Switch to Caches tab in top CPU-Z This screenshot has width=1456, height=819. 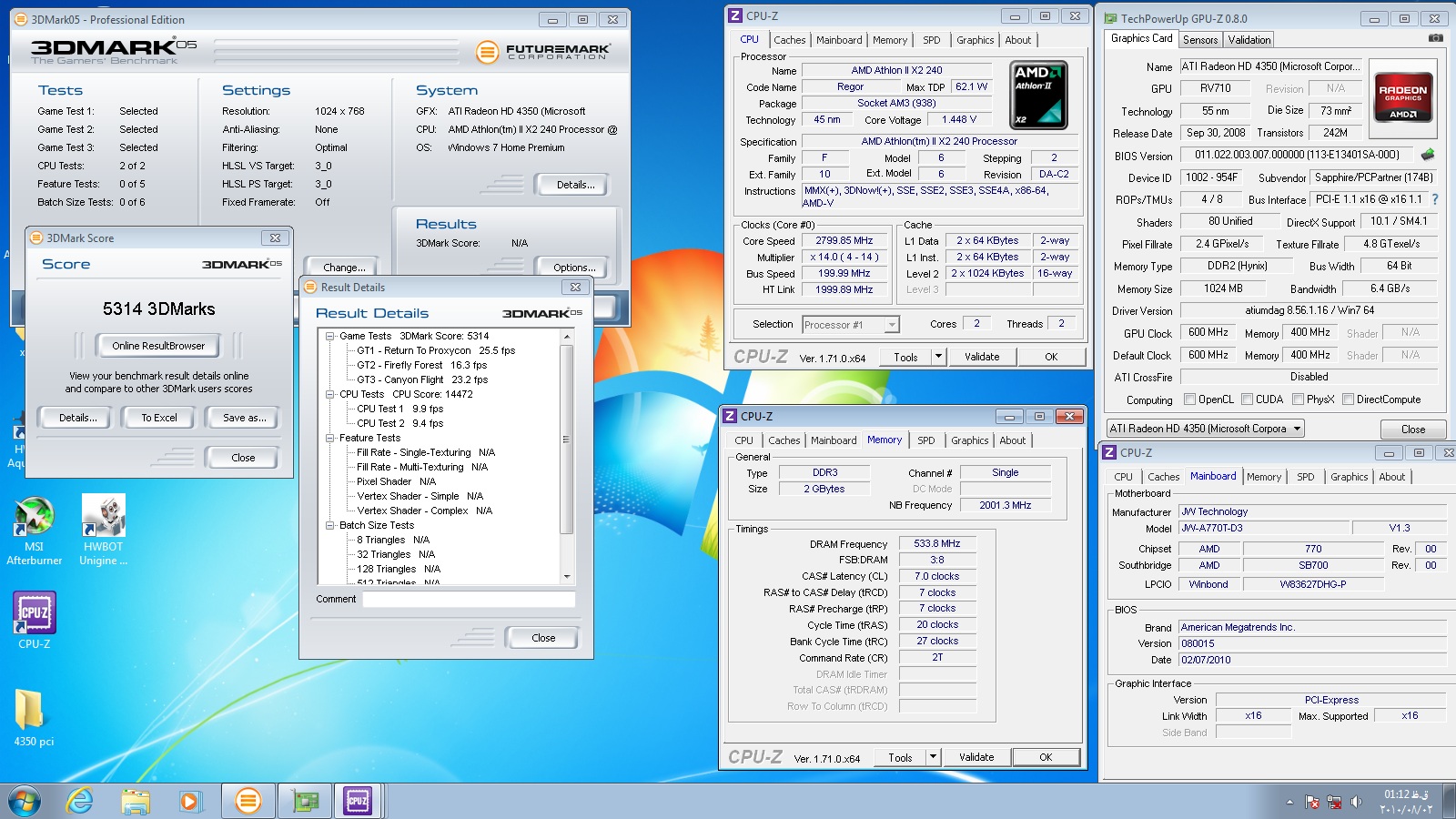789,40
